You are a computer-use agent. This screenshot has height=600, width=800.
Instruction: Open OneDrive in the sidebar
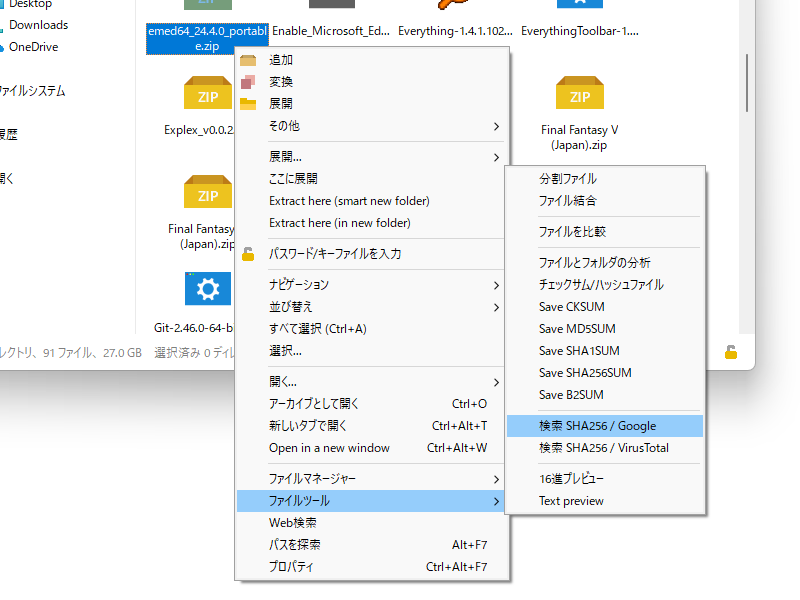coord(34,47)
